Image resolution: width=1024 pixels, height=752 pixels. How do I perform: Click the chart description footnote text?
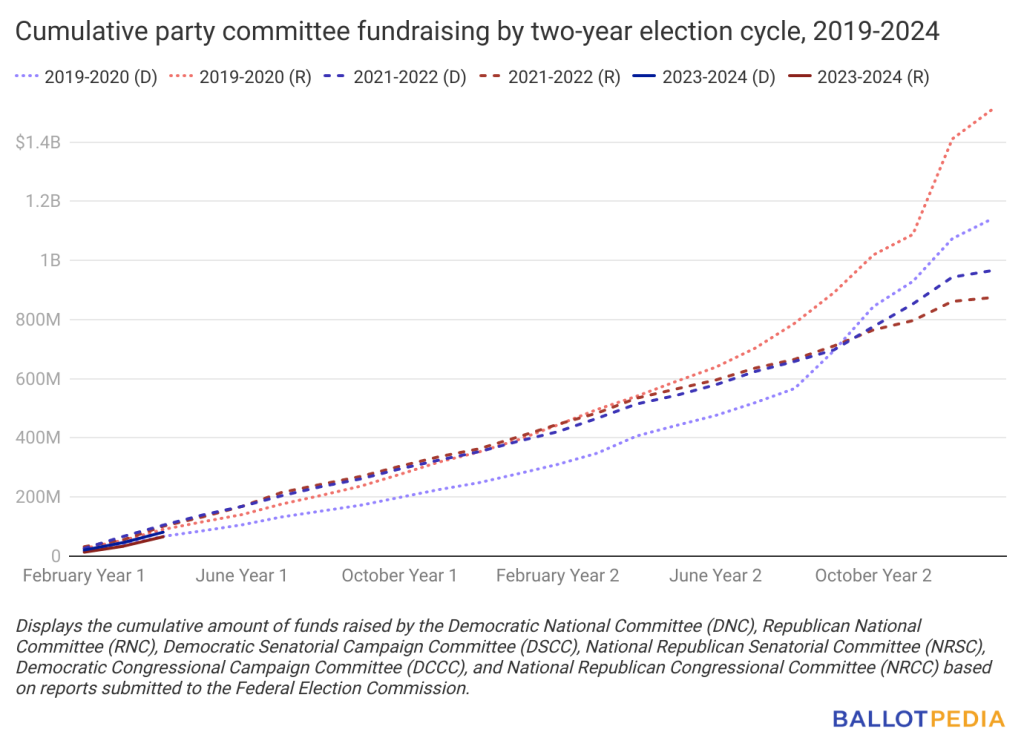504,657
